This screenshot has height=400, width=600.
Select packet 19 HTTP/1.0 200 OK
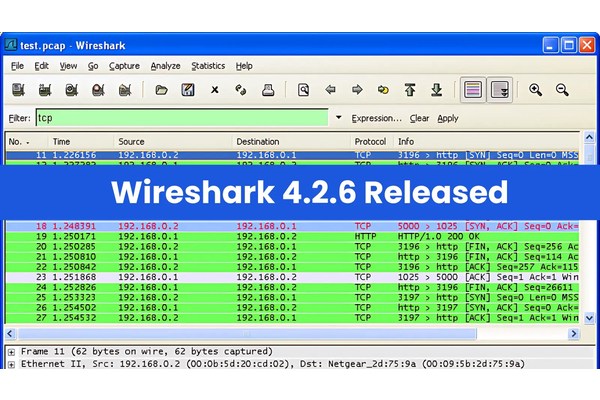coord(292,237)
